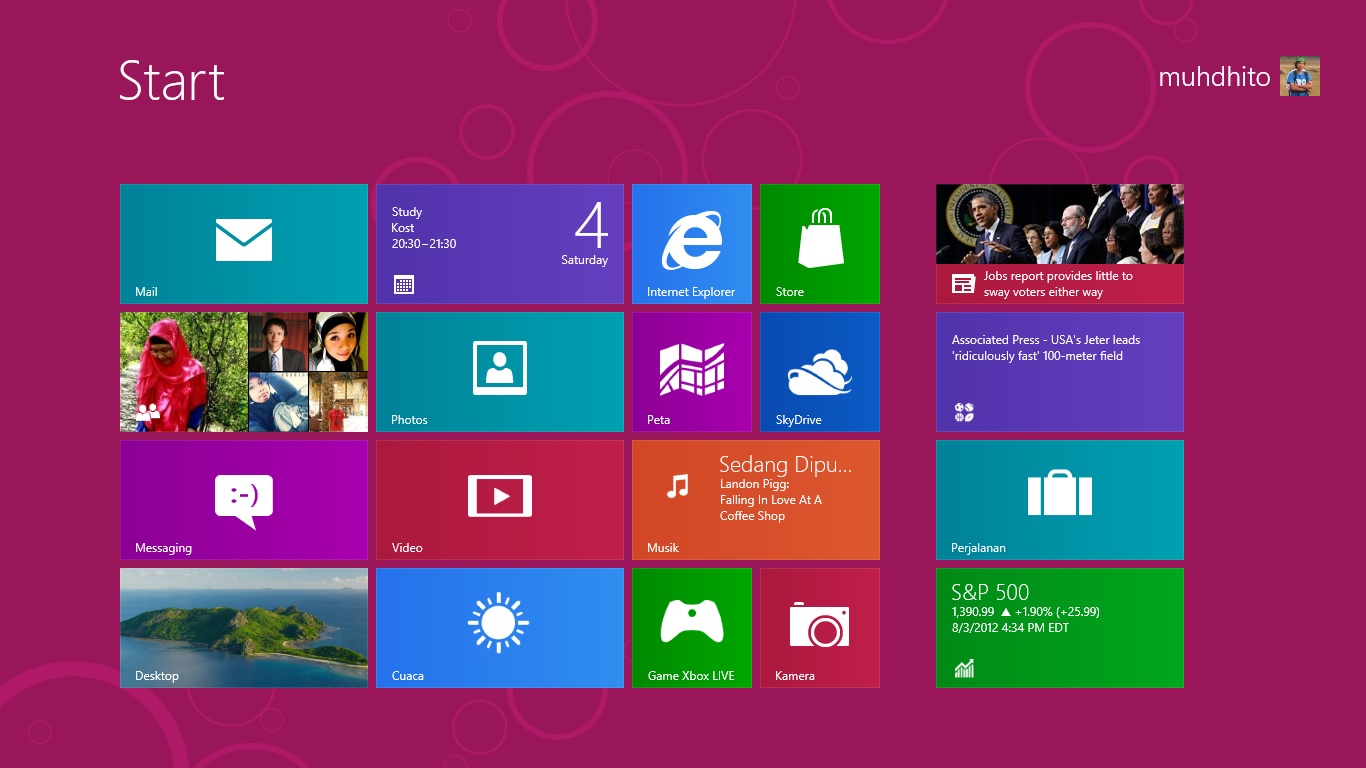This screenshot has width=1366, height=768.
Task: Open Associated Press sports story tile
Action: (x=1059, y=371)
